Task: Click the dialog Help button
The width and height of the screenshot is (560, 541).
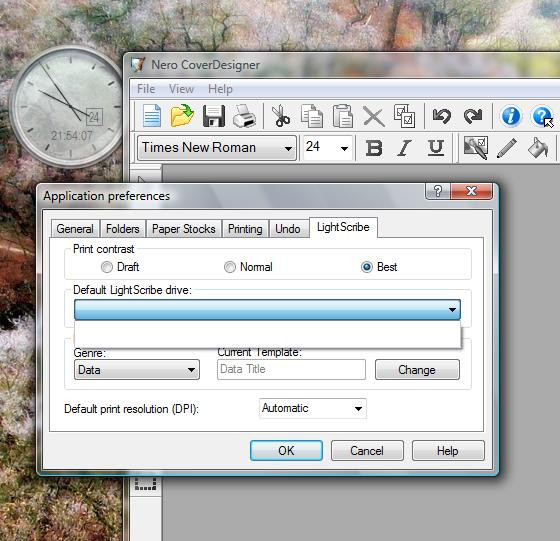Action: [448, 451]
